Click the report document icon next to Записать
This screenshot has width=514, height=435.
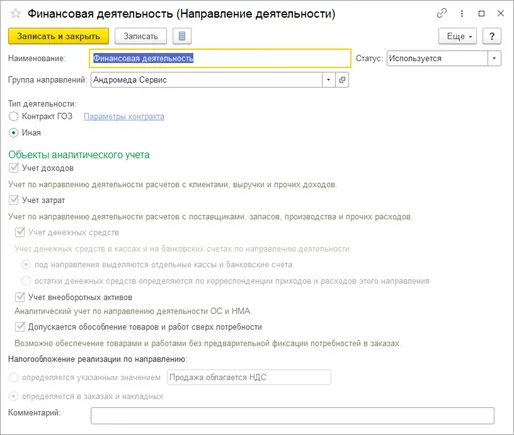(182, 36)
